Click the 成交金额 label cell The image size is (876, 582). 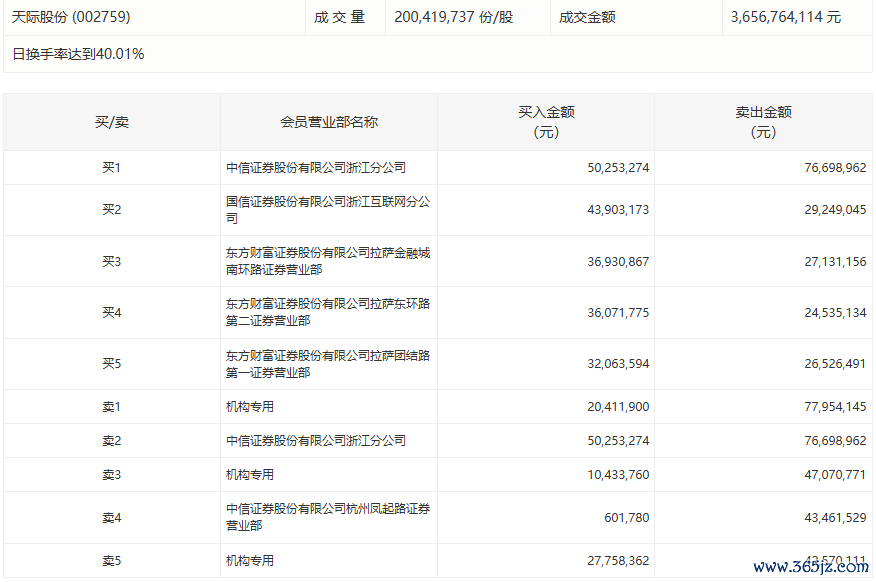tap(587, 17)
